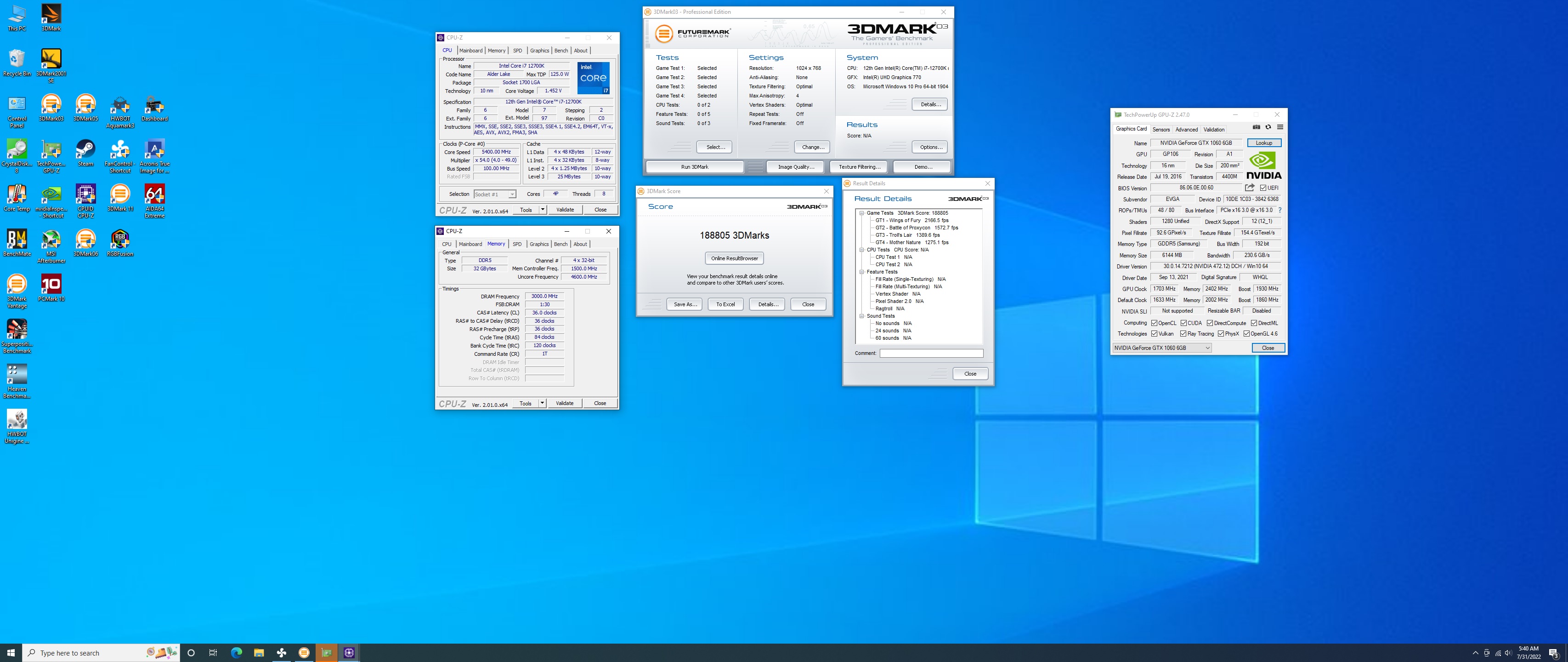Image resolution: width=1568 pixels, height=662 pixels.
Task: Open Tools dropdown arrow in Memory window
Action: click(542, 403)
